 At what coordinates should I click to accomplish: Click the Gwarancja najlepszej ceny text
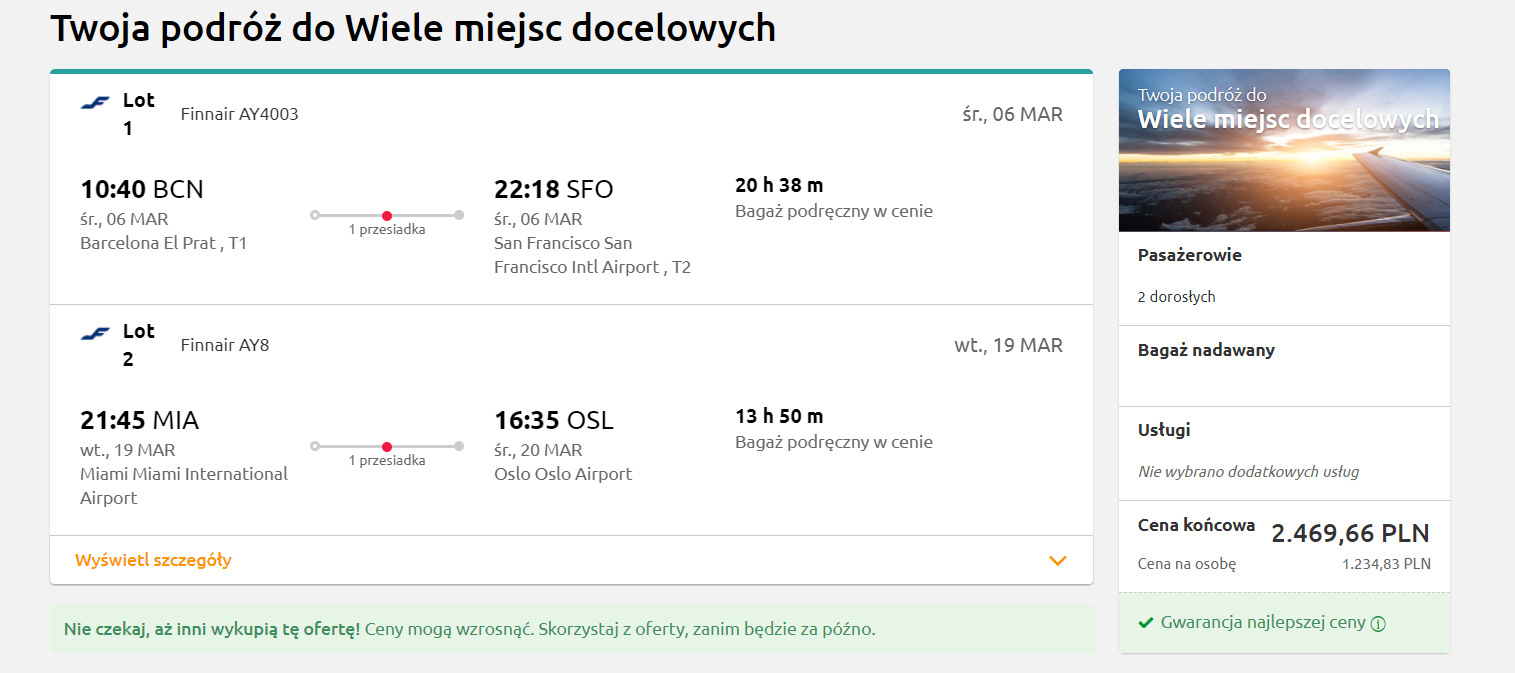pyautogui.click(x=1263, y=622)
